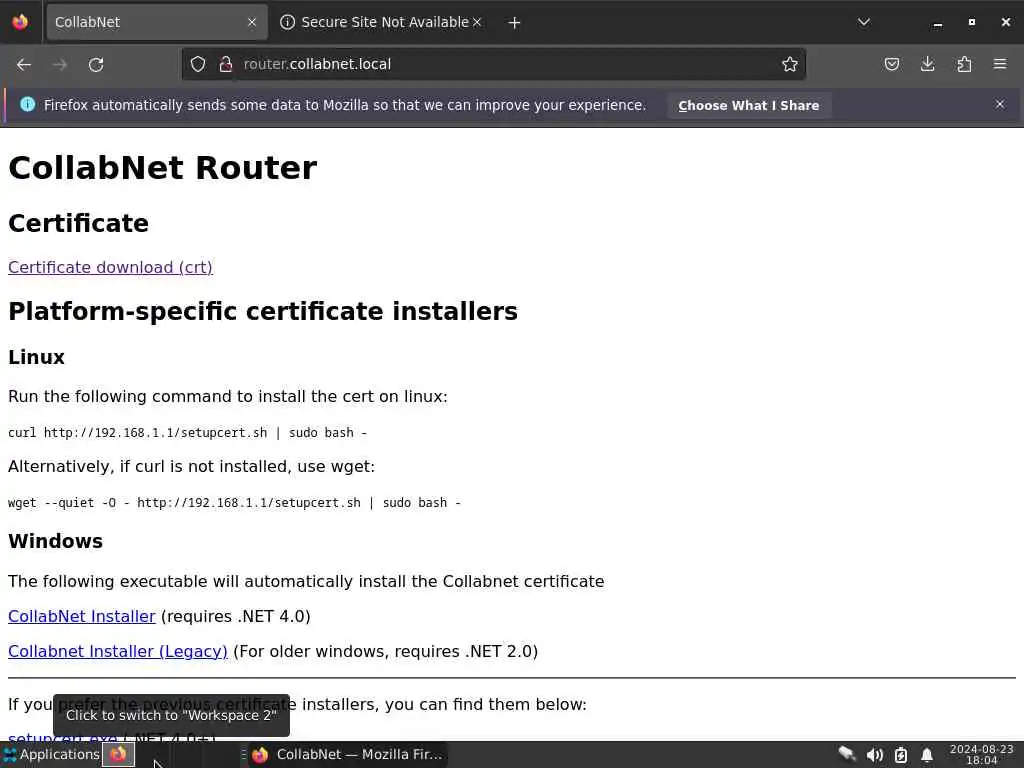Screen dimensions: 1024x768
Task: Open Certificate download (crt) link
Action: [x=110, y=267]
